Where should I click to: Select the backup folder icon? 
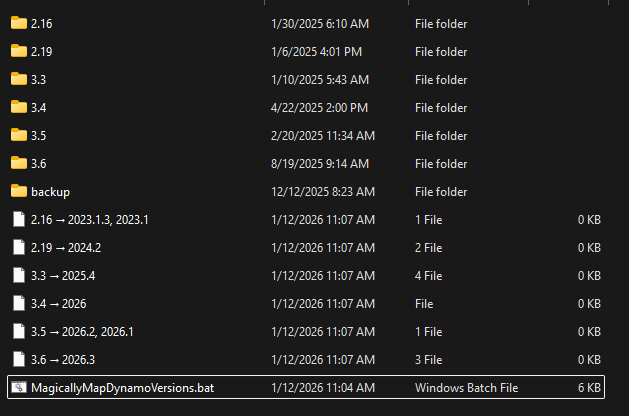18,191
